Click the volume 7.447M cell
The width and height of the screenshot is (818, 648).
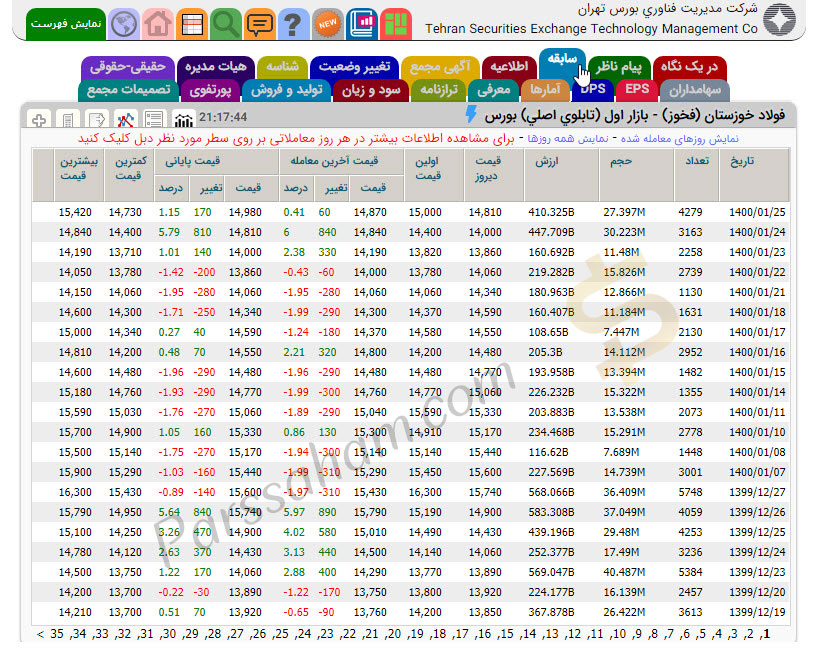pos(621,332)
